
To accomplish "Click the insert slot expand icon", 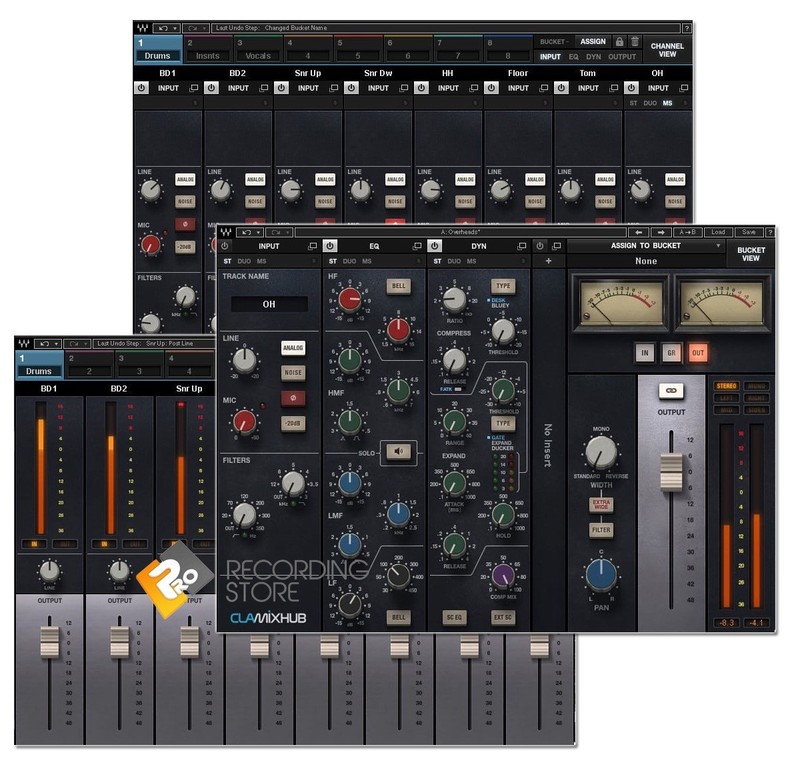I will [557, 246].
